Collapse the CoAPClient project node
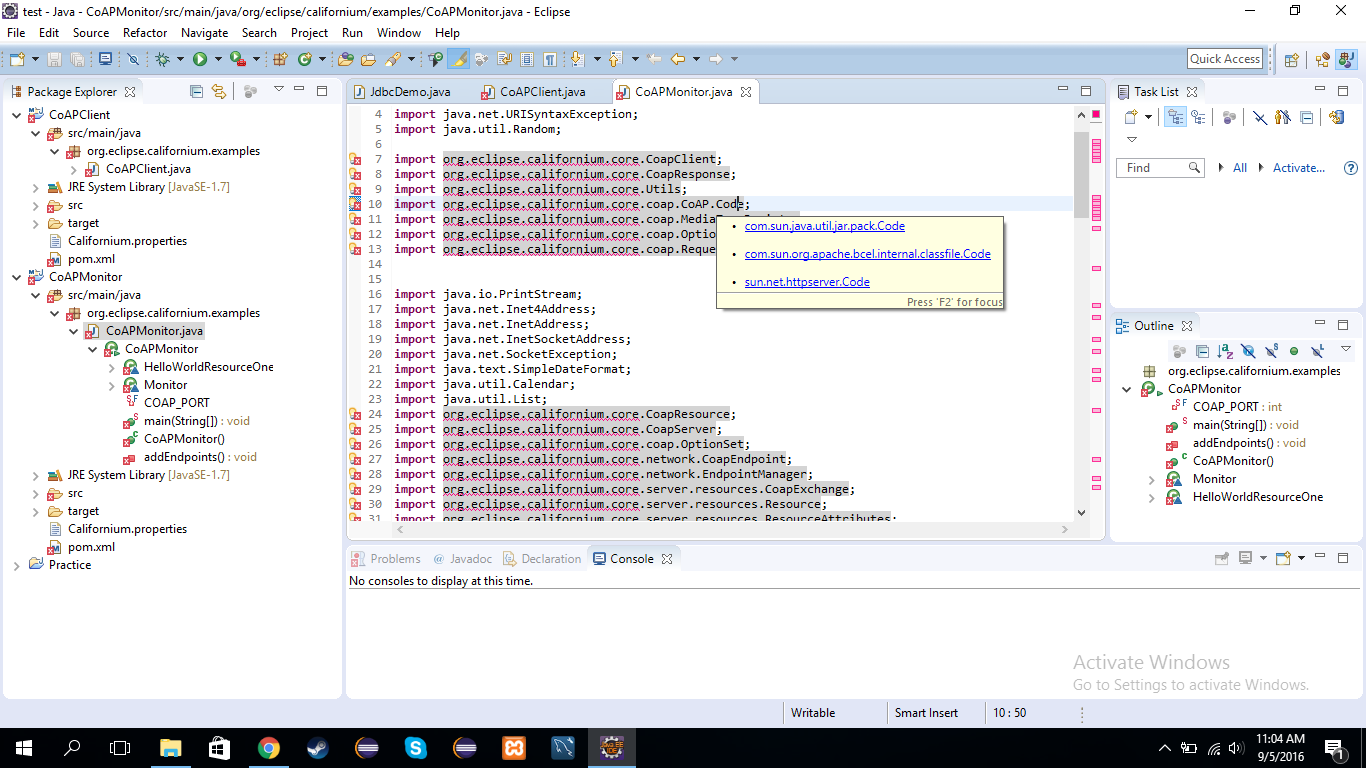The width and height of the screenshot is (1366, 768). 17,115
